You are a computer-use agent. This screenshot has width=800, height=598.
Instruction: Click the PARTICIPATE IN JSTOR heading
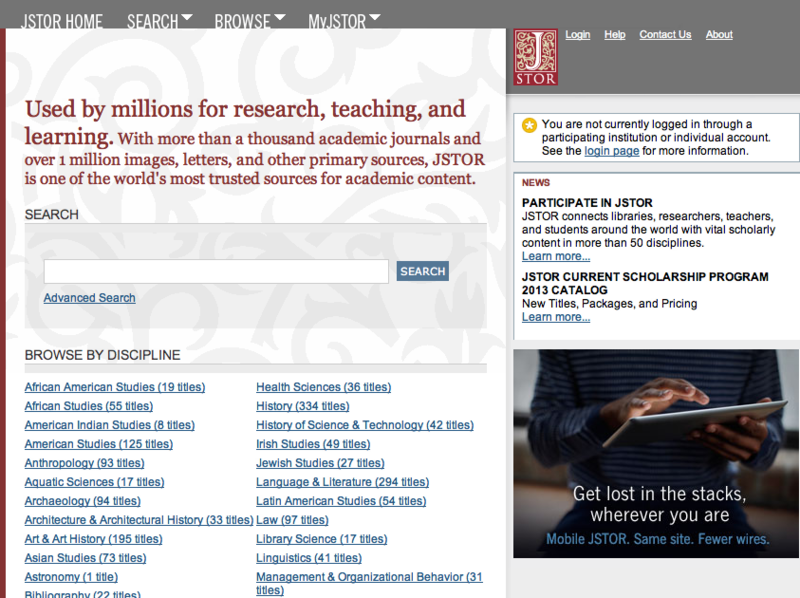point(587,203)
